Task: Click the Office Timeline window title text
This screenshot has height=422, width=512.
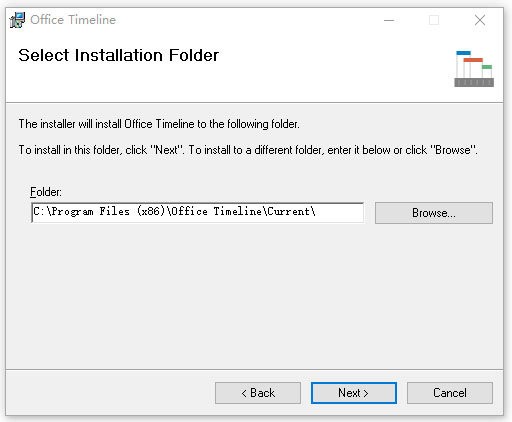Action: click(73, 20)
